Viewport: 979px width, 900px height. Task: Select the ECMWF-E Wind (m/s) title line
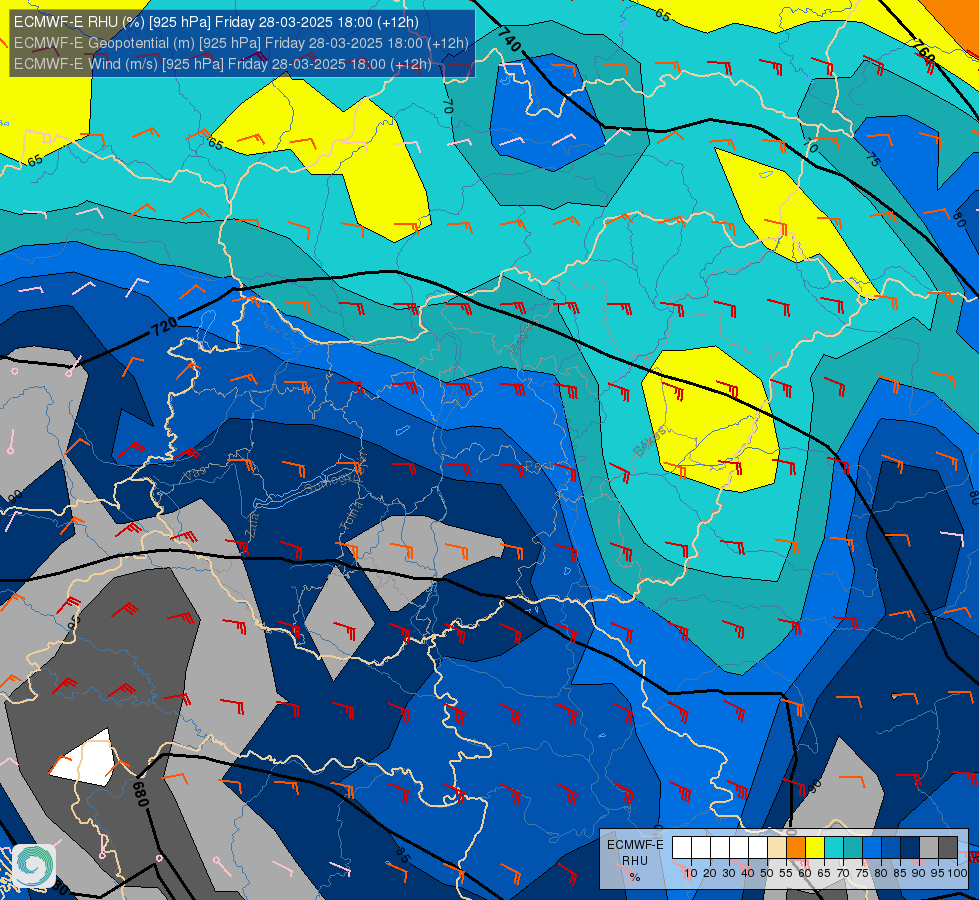pyautogui.click(x=222, y=64)
